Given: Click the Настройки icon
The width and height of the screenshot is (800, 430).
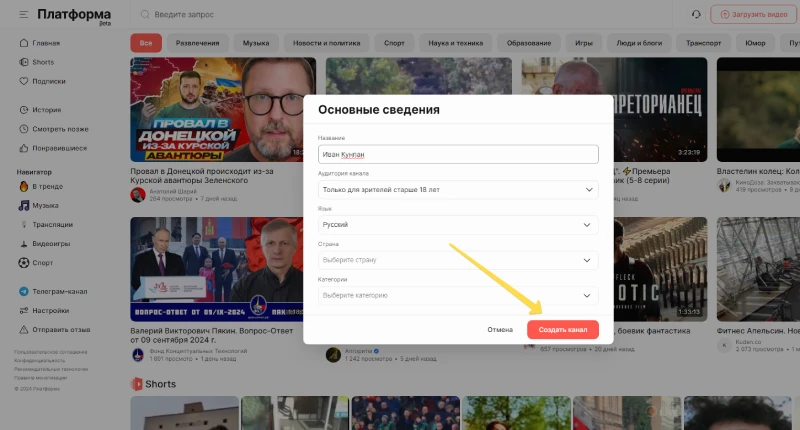Looking at the screenshot, I should [23, 310].
